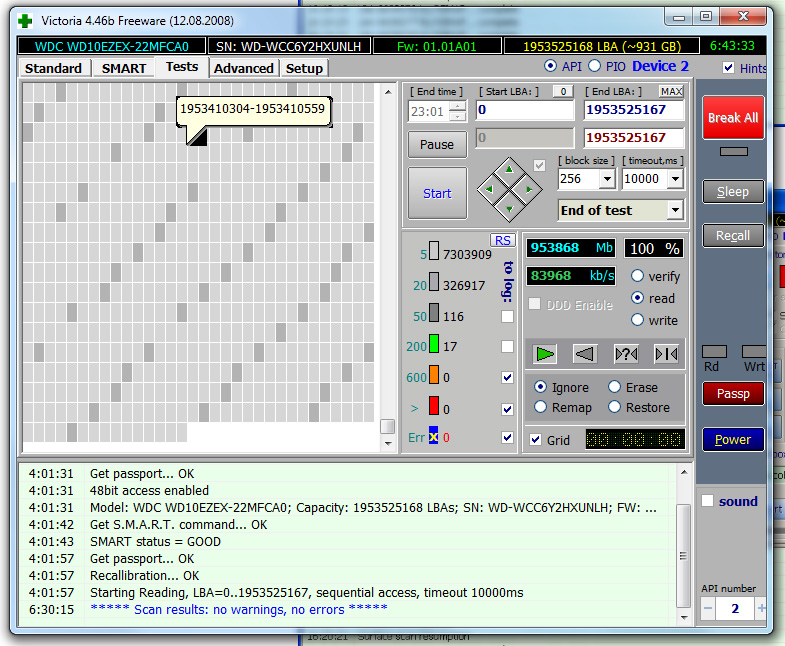Enable the Grid checkbox

[x=537, y=440]
